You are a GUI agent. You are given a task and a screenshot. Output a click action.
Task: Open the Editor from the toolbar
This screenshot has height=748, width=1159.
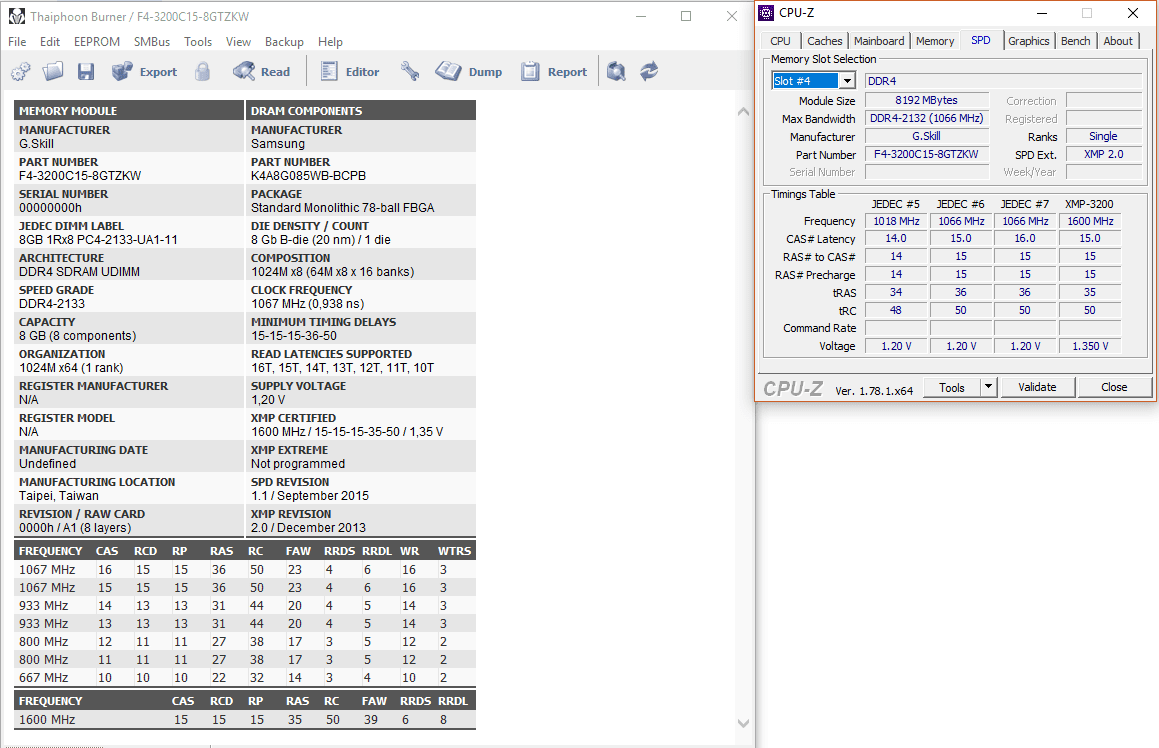click(350, 72)
